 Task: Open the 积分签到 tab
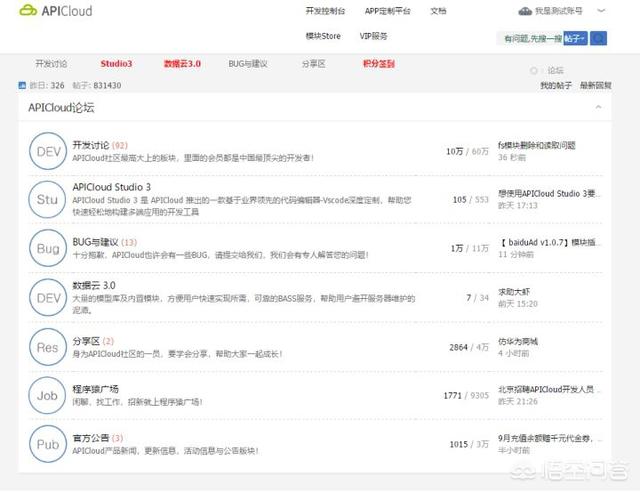(379, 63)
